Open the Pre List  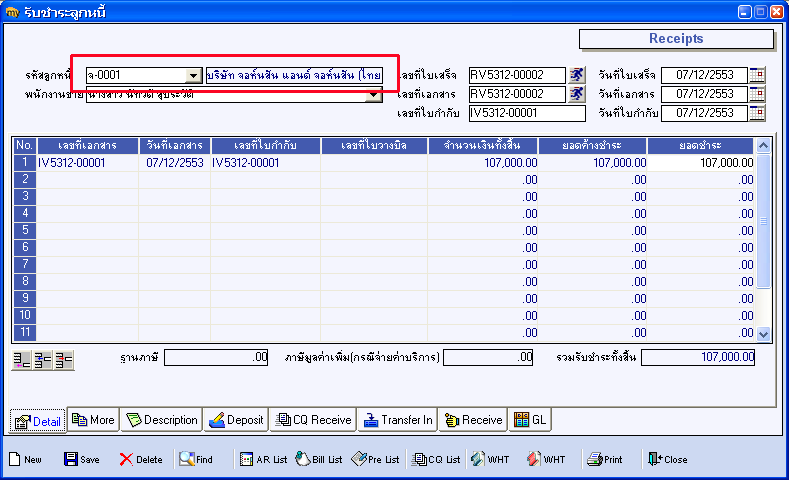click(x=376, y=459)
